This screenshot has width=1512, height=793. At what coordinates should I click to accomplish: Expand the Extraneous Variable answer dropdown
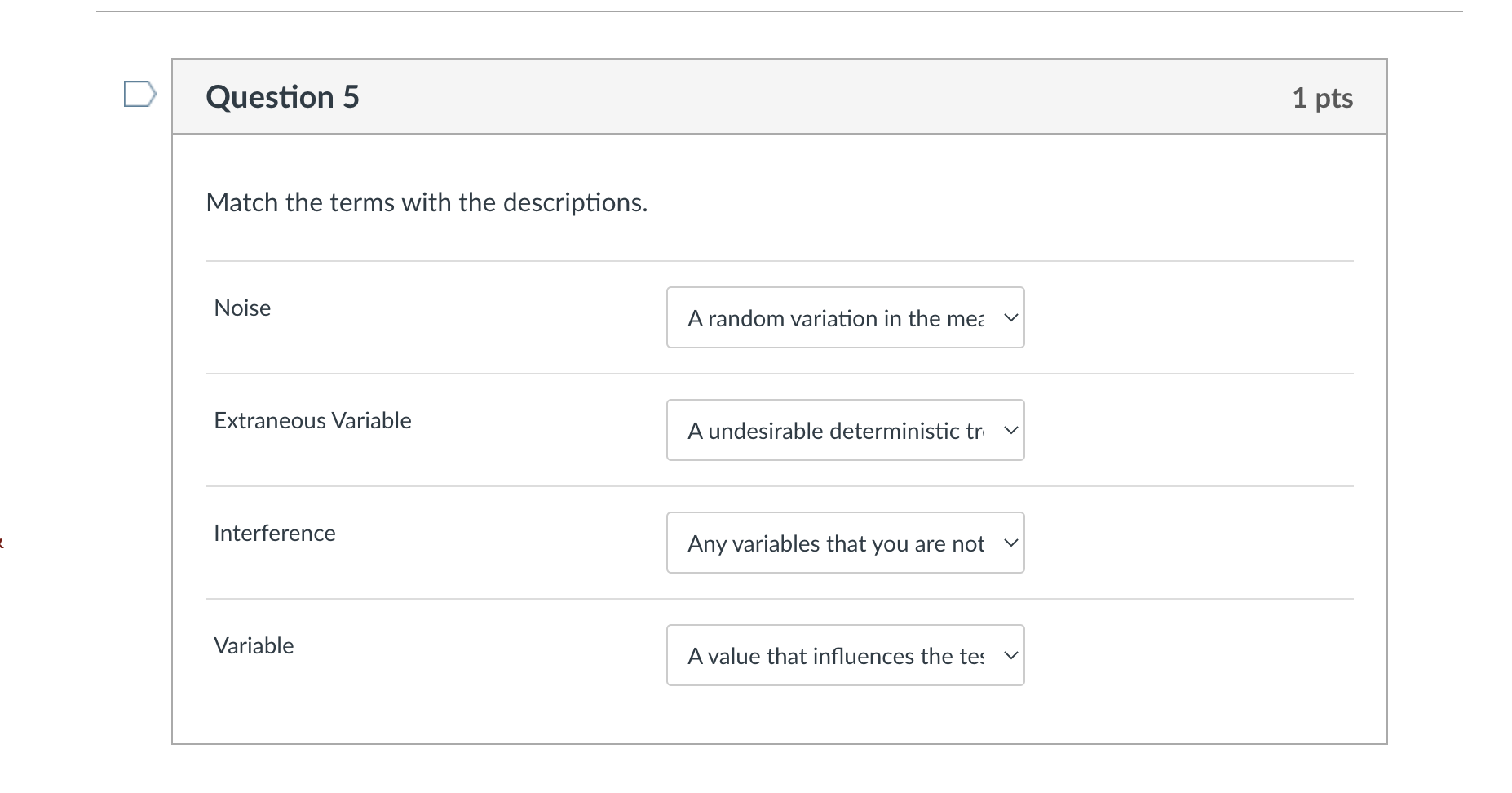(845, 431)
